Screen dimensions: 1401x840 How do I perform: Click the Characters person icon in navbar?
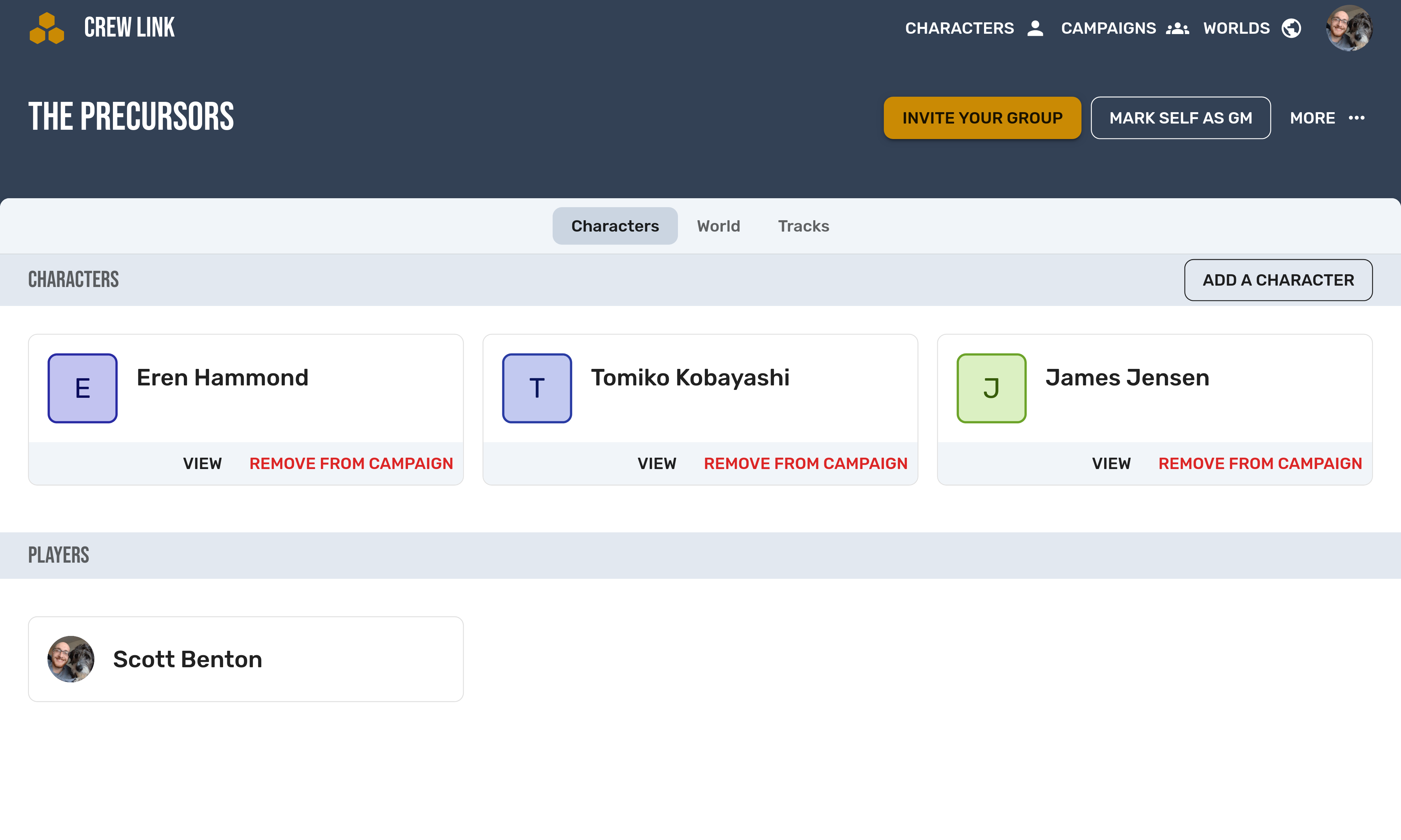(x=1035, y=28)
